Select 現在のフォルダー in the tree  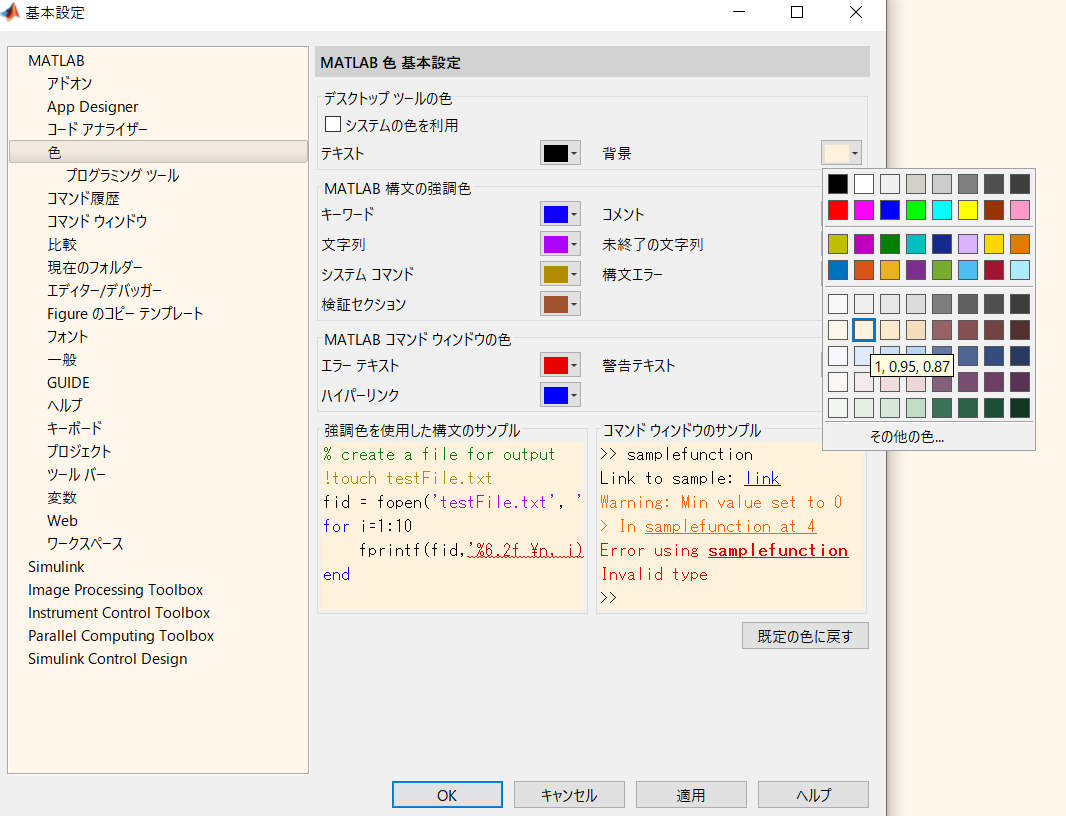(x=95, y=267)
